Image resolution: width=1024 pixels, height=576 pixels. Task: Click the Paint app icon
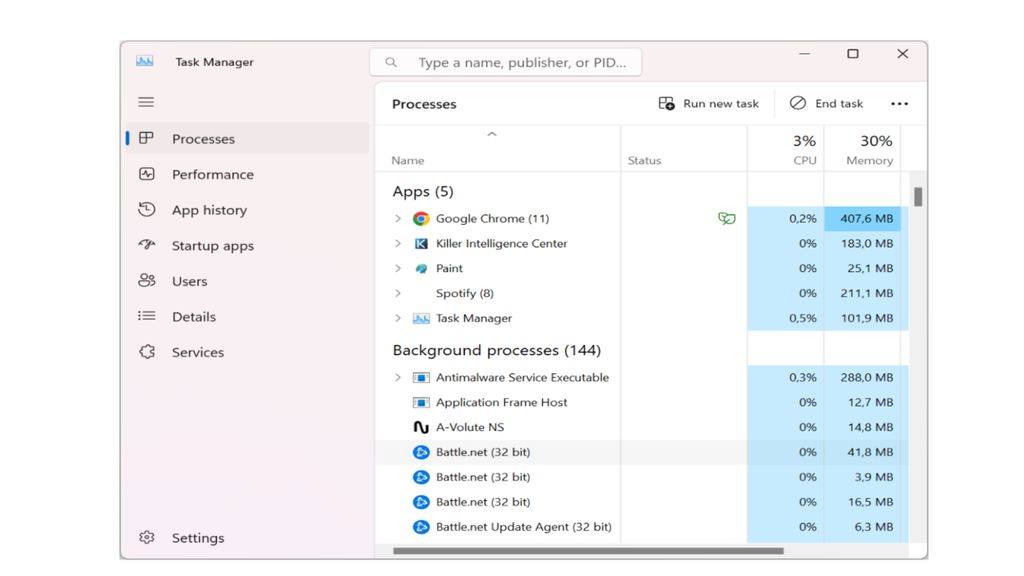pyautogui.click(x=421, y=268)
